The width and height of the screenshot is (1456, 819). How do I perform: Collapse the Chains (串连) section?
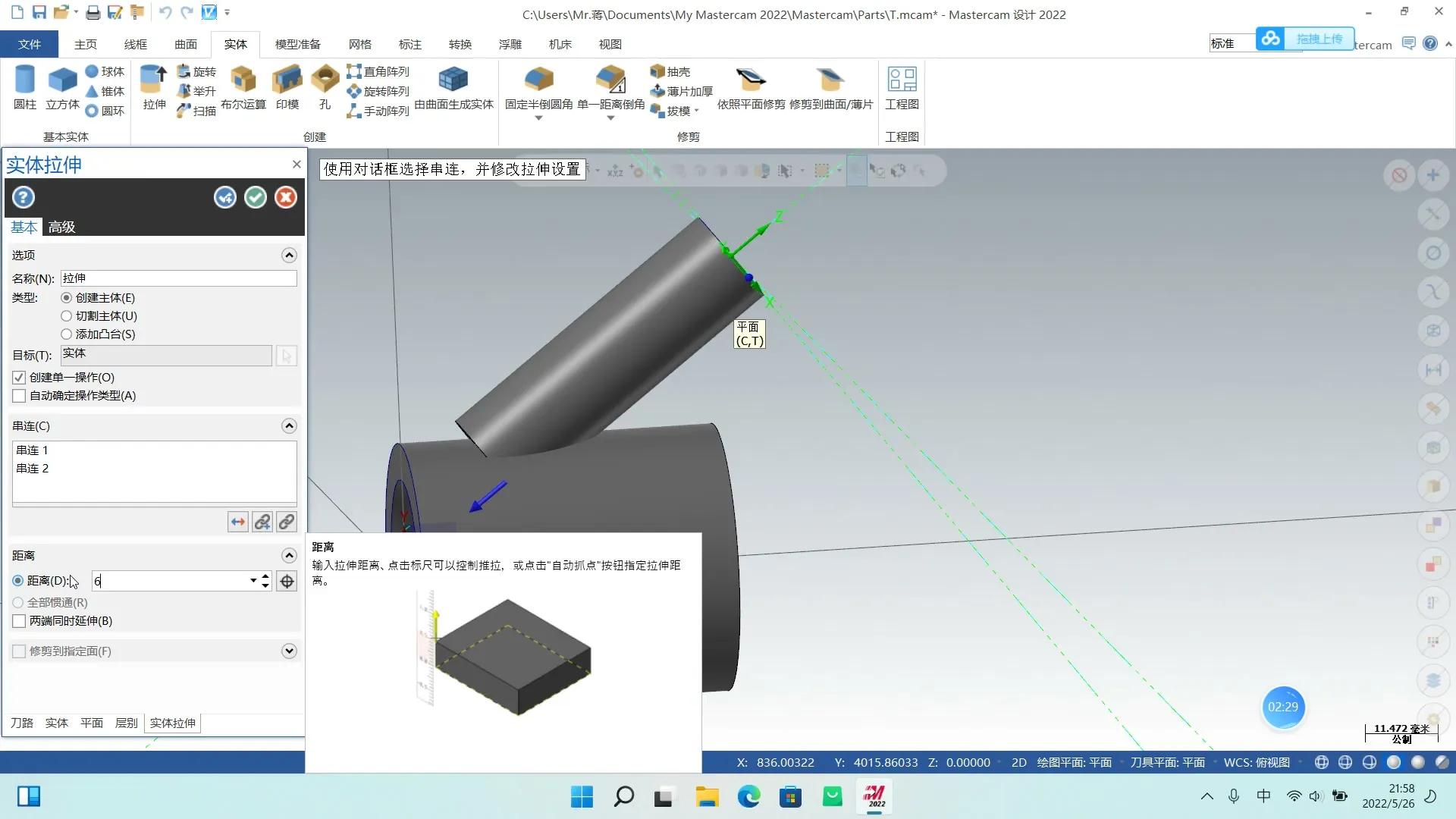[289, 426]
